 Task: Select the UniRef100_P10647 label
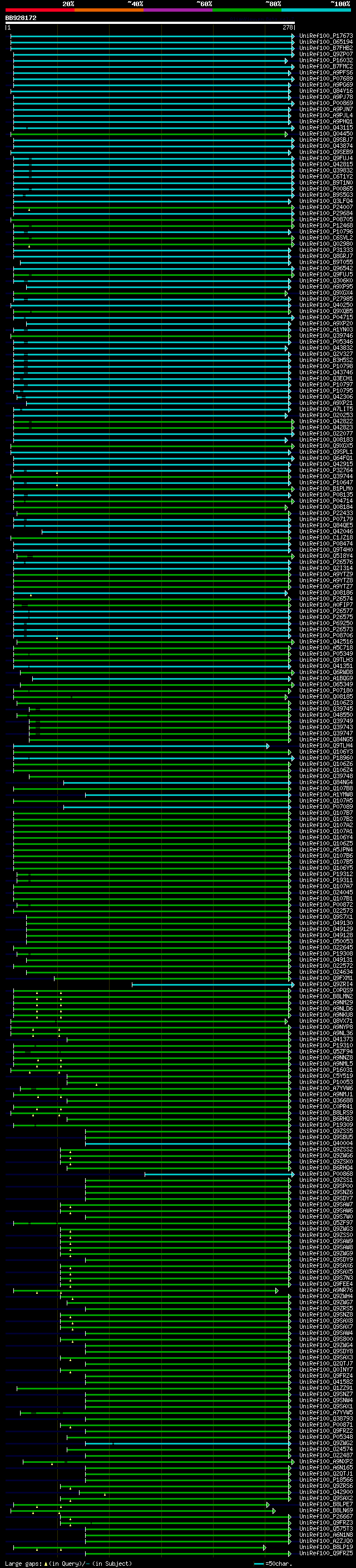point(326,483)
